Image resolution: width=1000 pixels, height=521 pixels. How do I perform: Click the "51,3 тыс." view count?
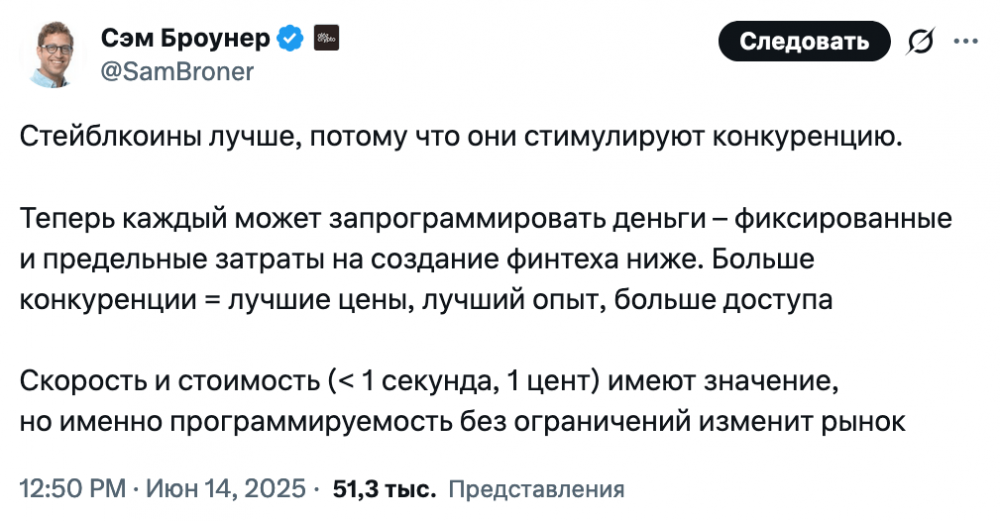click(x=386, y=490)
